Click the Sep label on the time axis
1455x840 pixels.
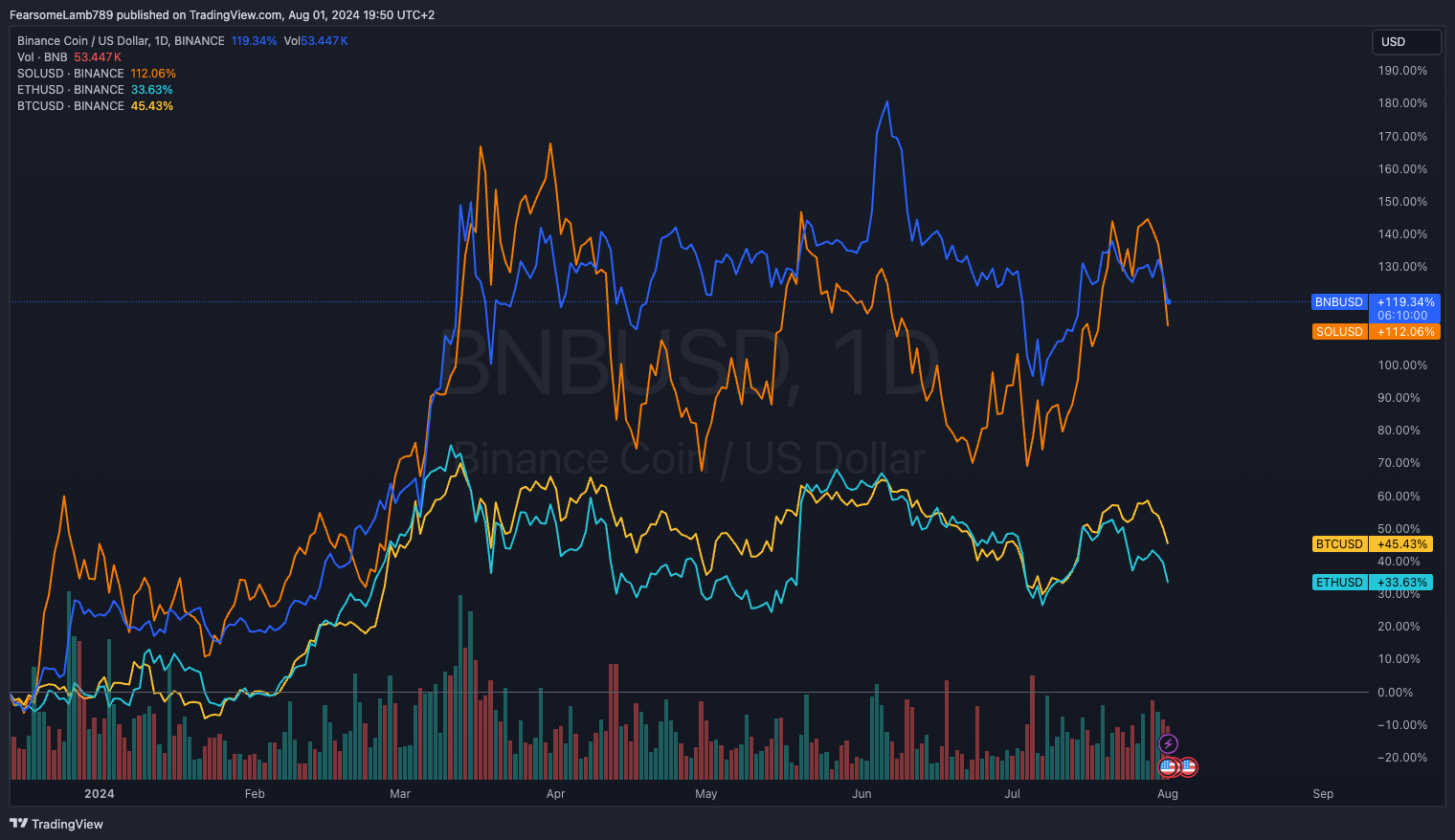(1323, 794)
